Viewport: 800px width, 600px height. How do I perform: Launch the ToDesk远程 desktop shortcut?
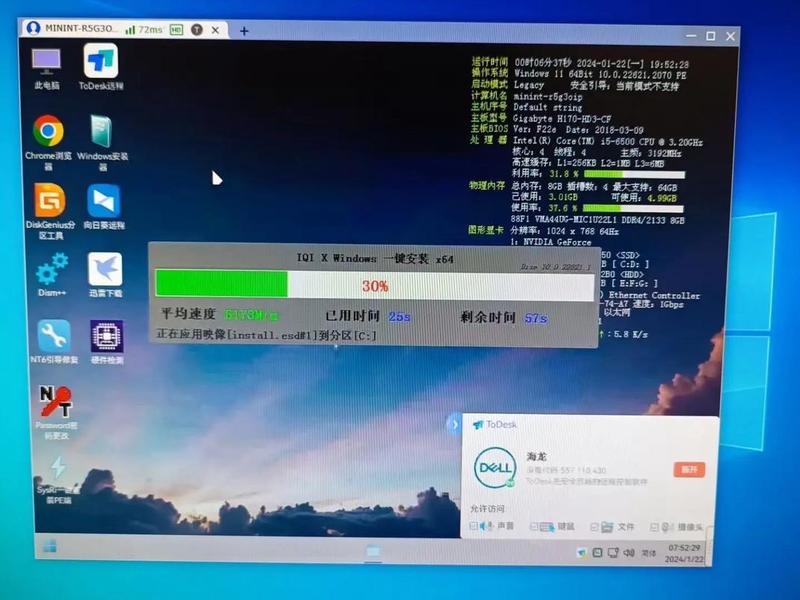[101, 67]
